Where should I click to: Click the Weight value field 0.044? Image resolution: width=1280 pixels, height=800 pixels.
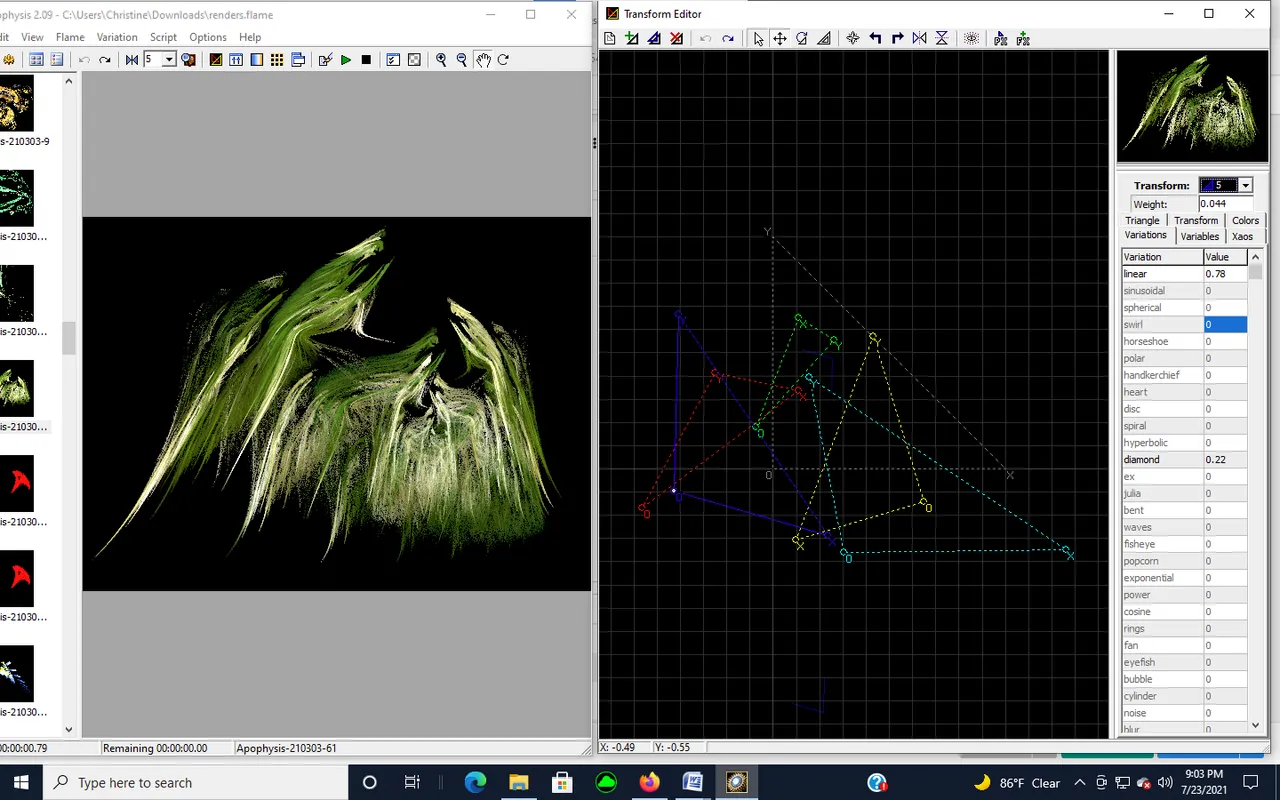click(x=1226, y=204)
